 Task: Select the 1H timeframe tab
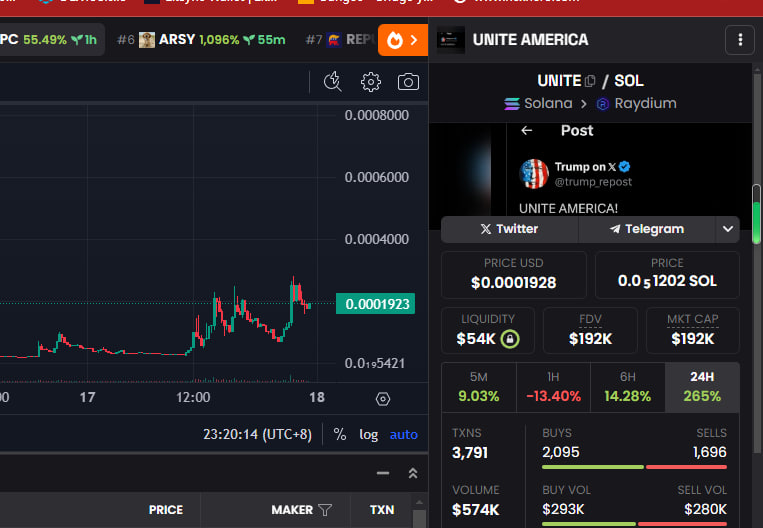click(553, 387)
